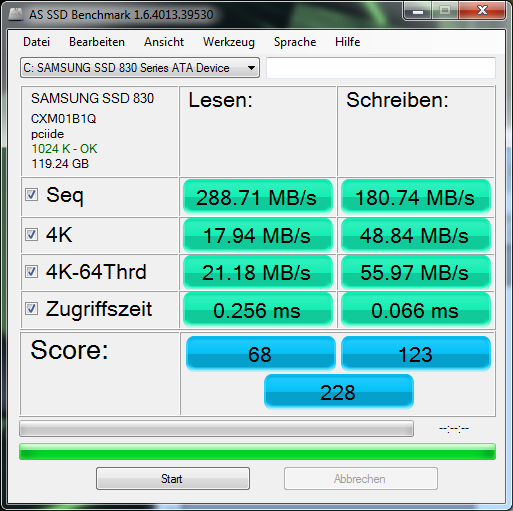Click the green overall progress bar
Image resolution: width=513 pixels, height=511 pixels.
tap(257, 452)
